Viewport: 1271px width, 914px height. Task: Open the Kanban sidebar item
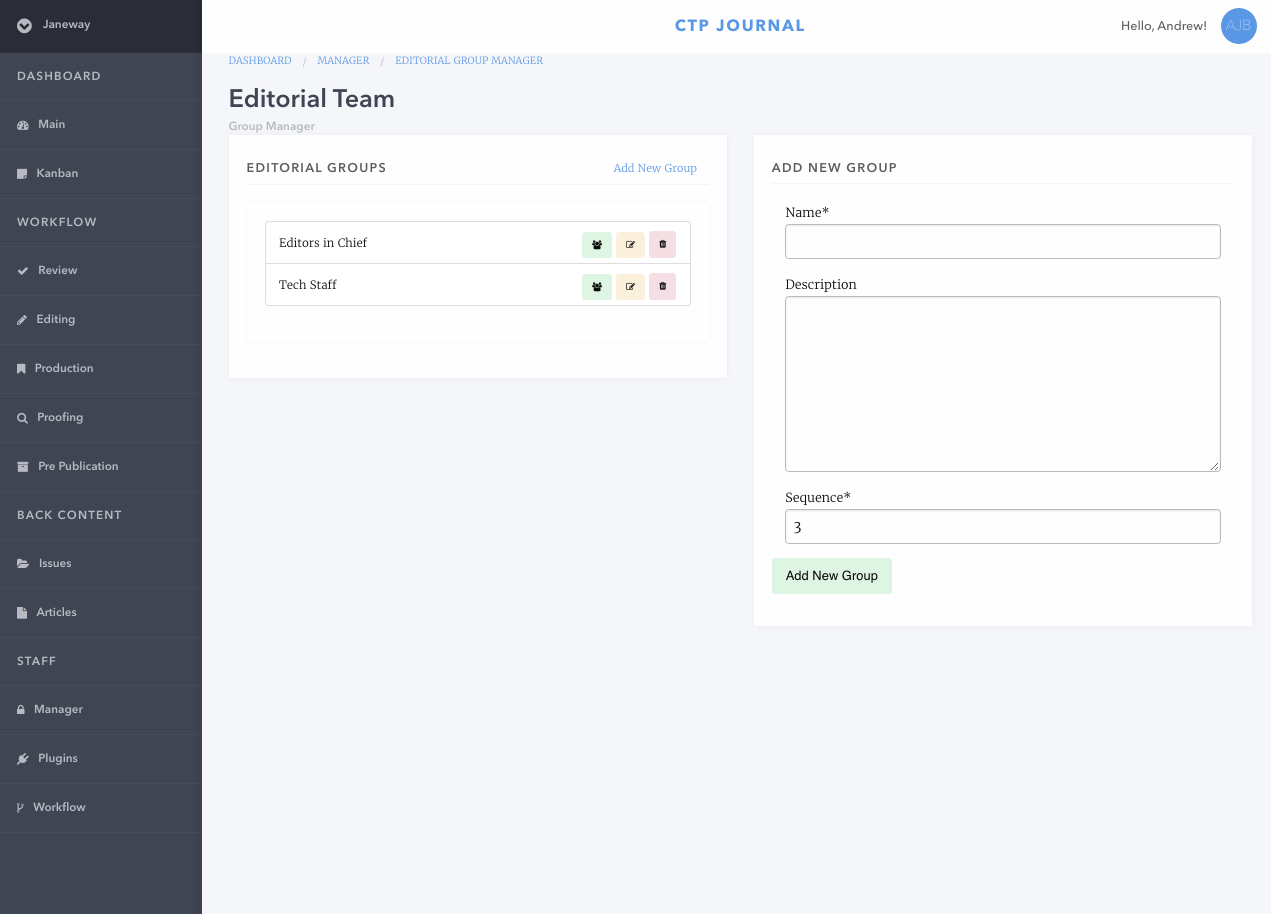coord(57,174)
